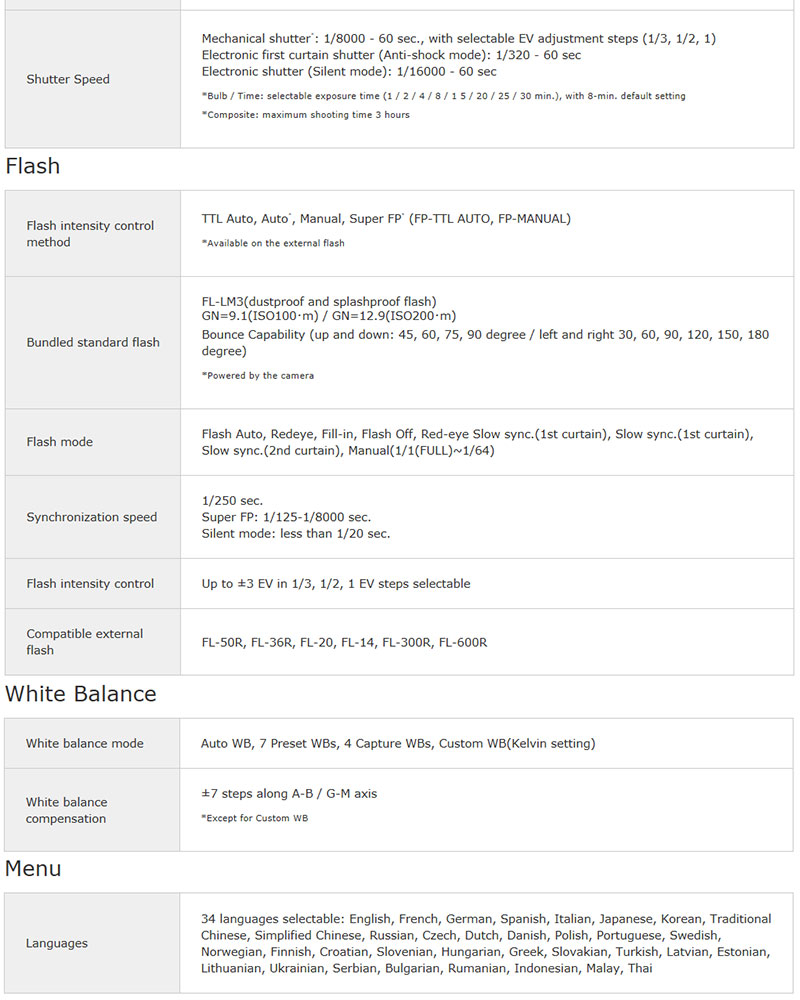Click the Bundled standard flash label
800x1000 pixels.
pos(93,342)
